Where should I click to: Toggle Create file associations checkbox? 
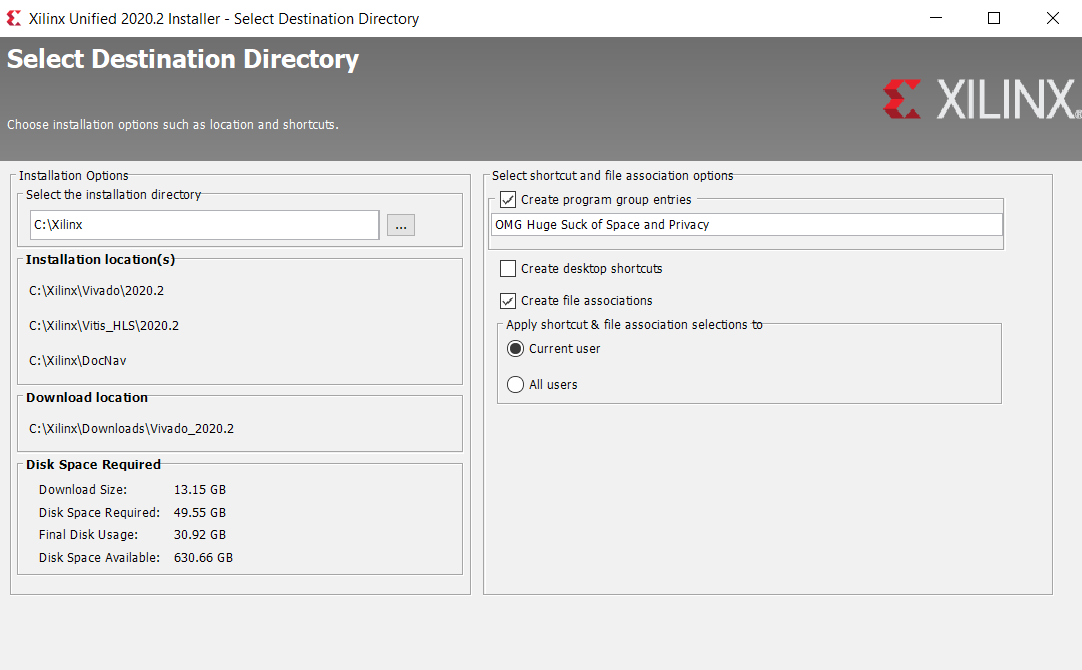(508, 301)
